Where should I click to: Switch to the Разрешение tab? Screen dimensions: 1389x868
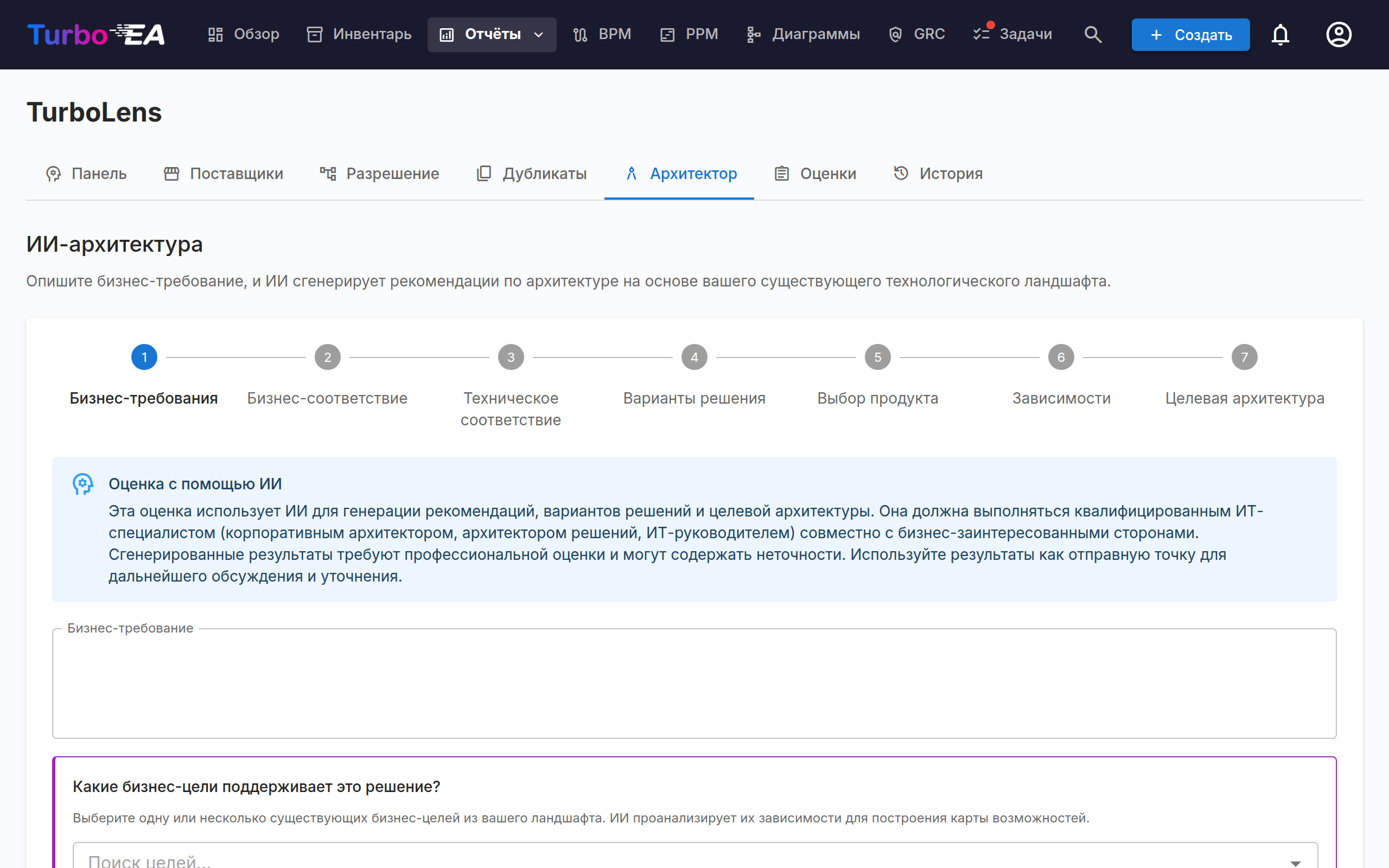click(379, 174)
